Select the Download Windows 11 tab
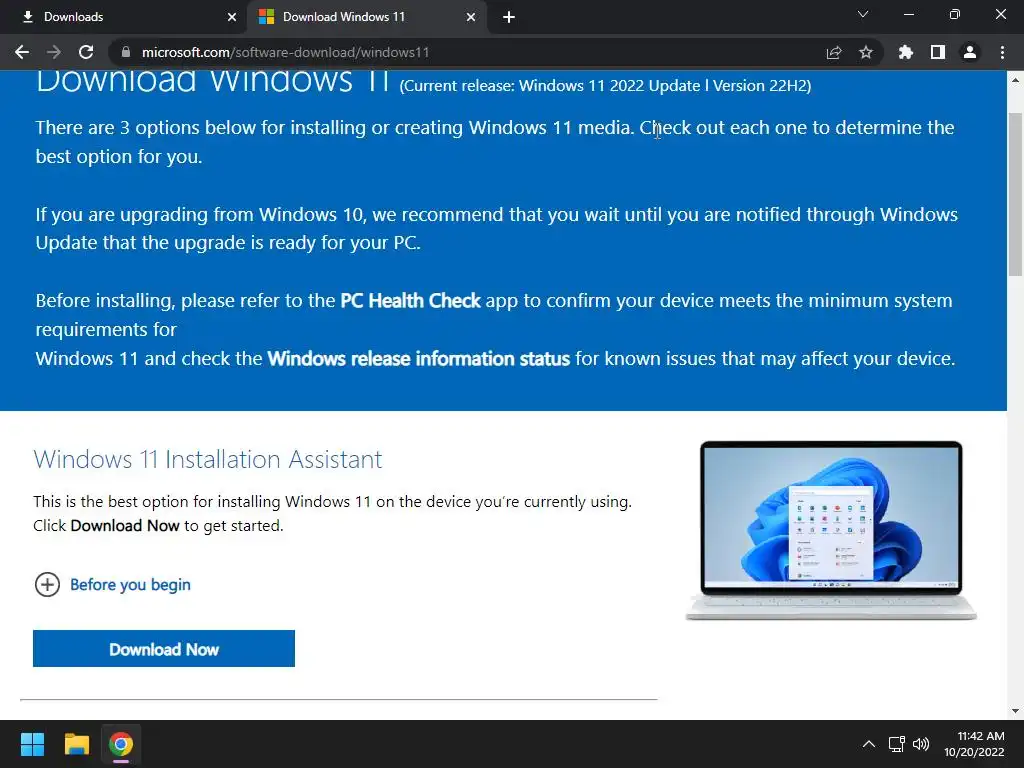This screenshot has height=768, width=1024. [x=367, y=17]
